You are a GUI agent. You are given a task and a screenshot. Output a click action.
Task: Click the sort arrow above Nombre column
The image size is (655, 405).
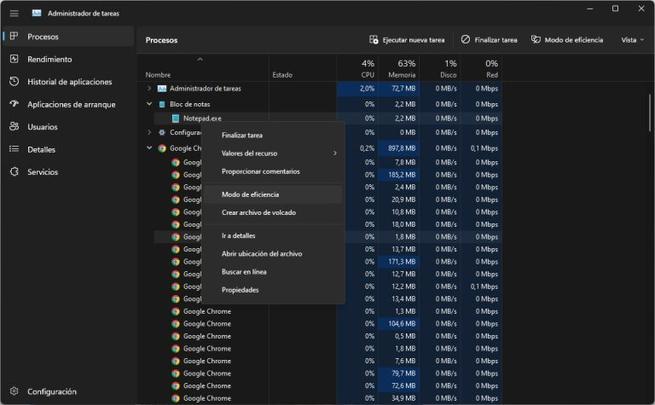(200, 59)
